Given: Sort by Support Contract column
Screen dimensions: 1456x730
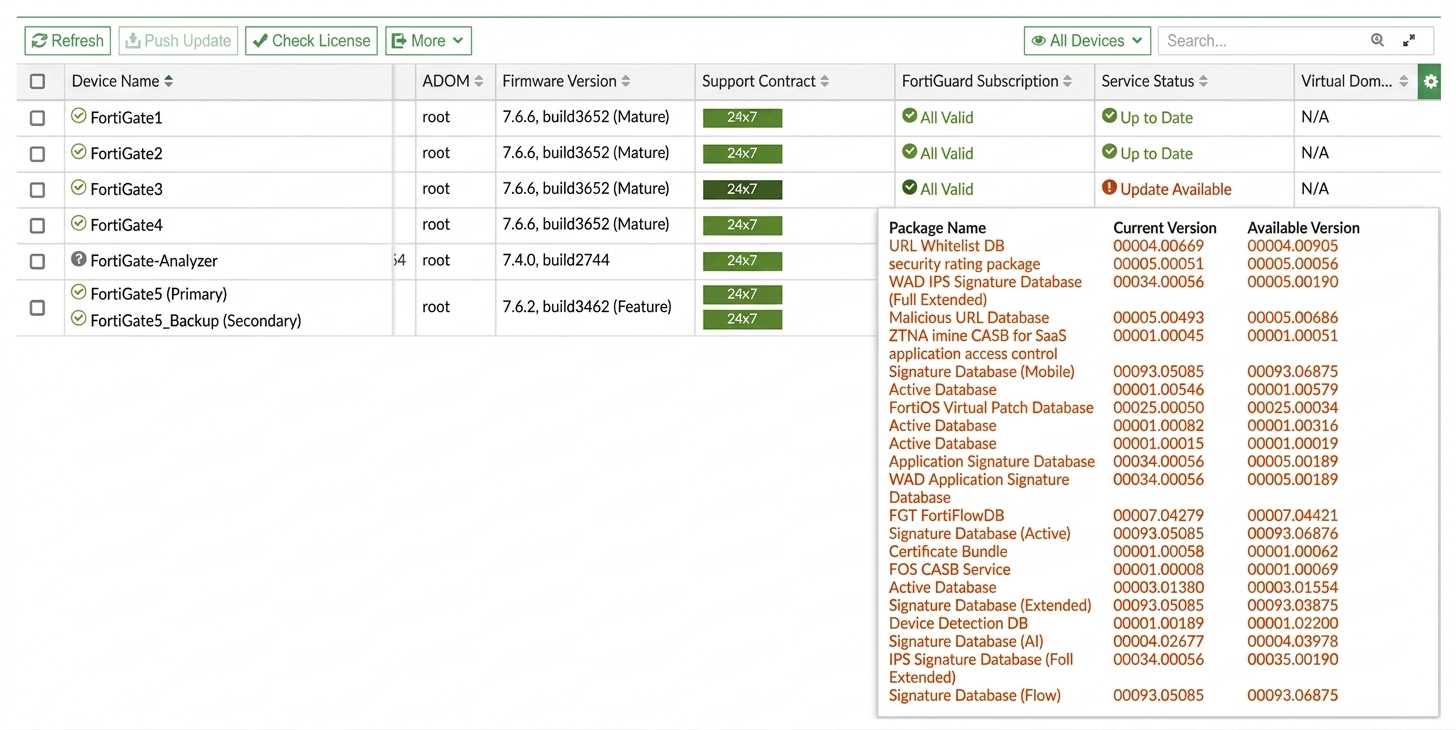Looking at the screenshot, I should 765,81.
